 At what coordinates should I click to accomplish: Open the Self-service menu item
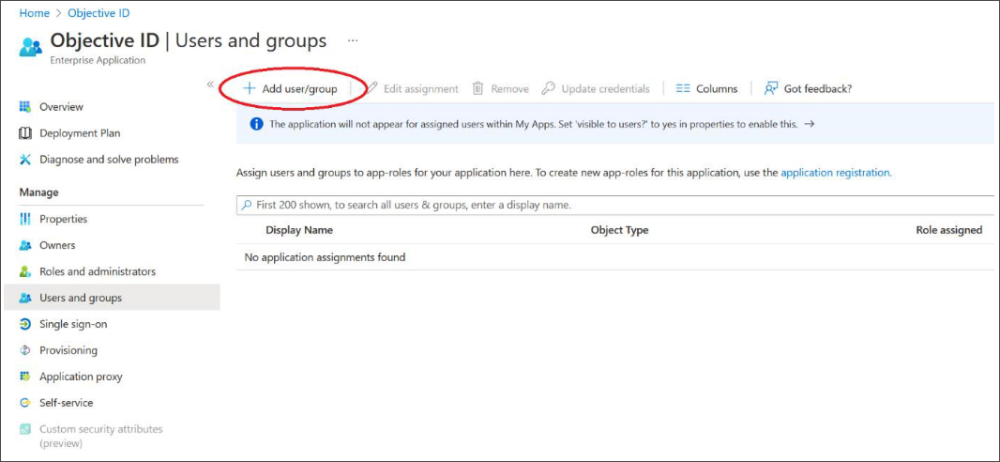tap(66, 403)
